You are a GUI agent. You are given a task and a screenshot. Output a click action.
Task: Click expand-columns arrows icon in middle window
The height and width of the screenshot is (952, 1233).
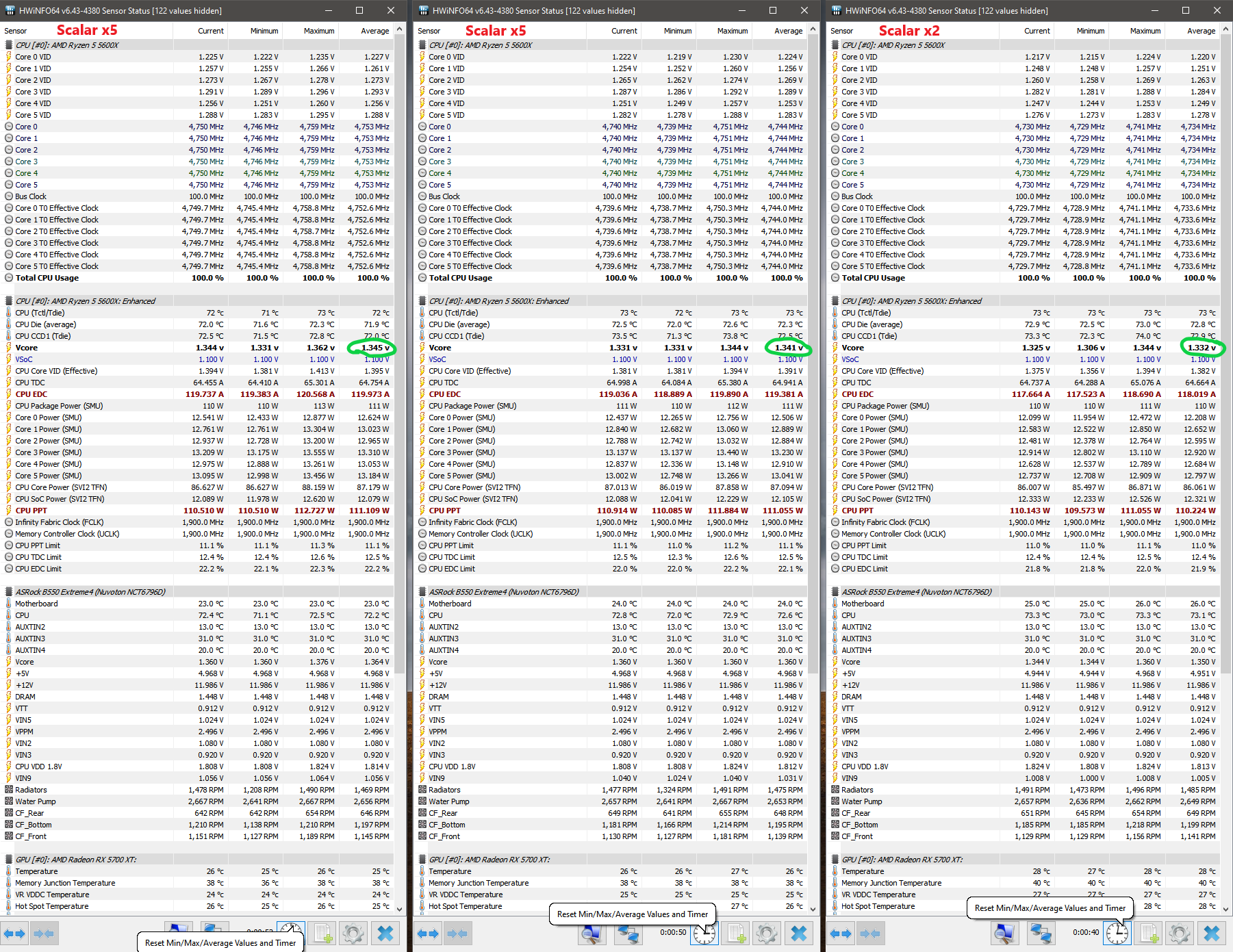click(428, 934)
